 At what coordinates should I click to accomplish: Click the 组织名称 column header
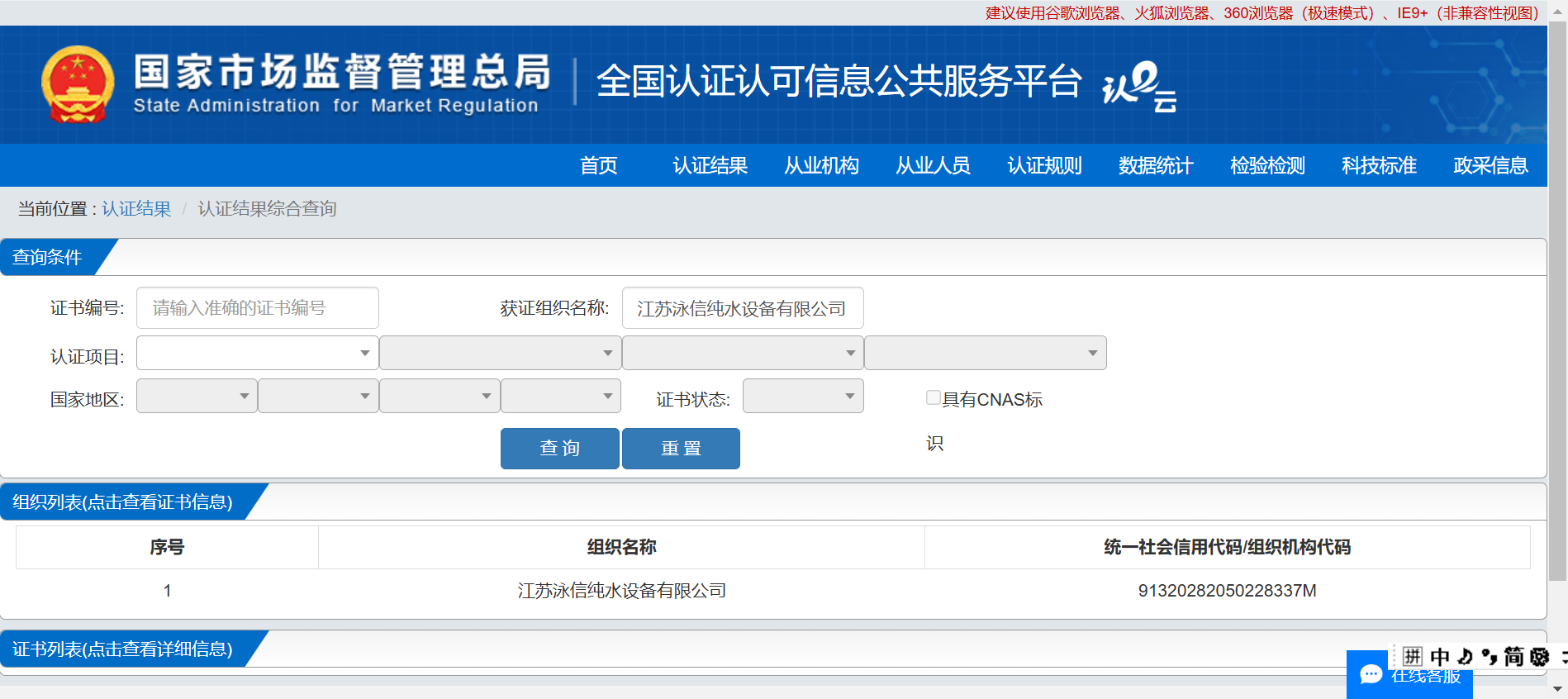(x=621, y=547)
